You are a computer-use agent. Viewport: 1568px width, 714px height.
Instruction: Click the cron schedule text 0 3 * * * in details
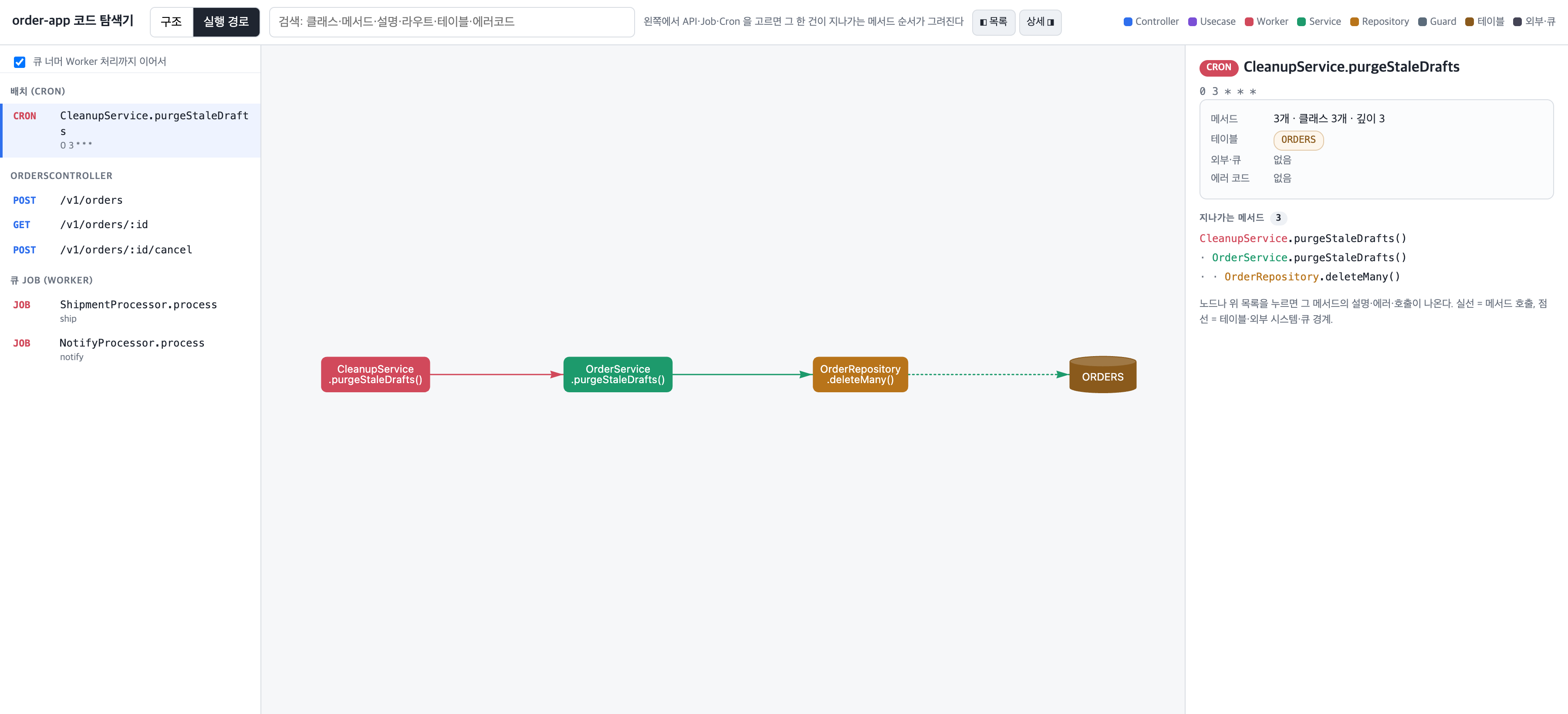pyautogui.click(x=1228, y=92)
